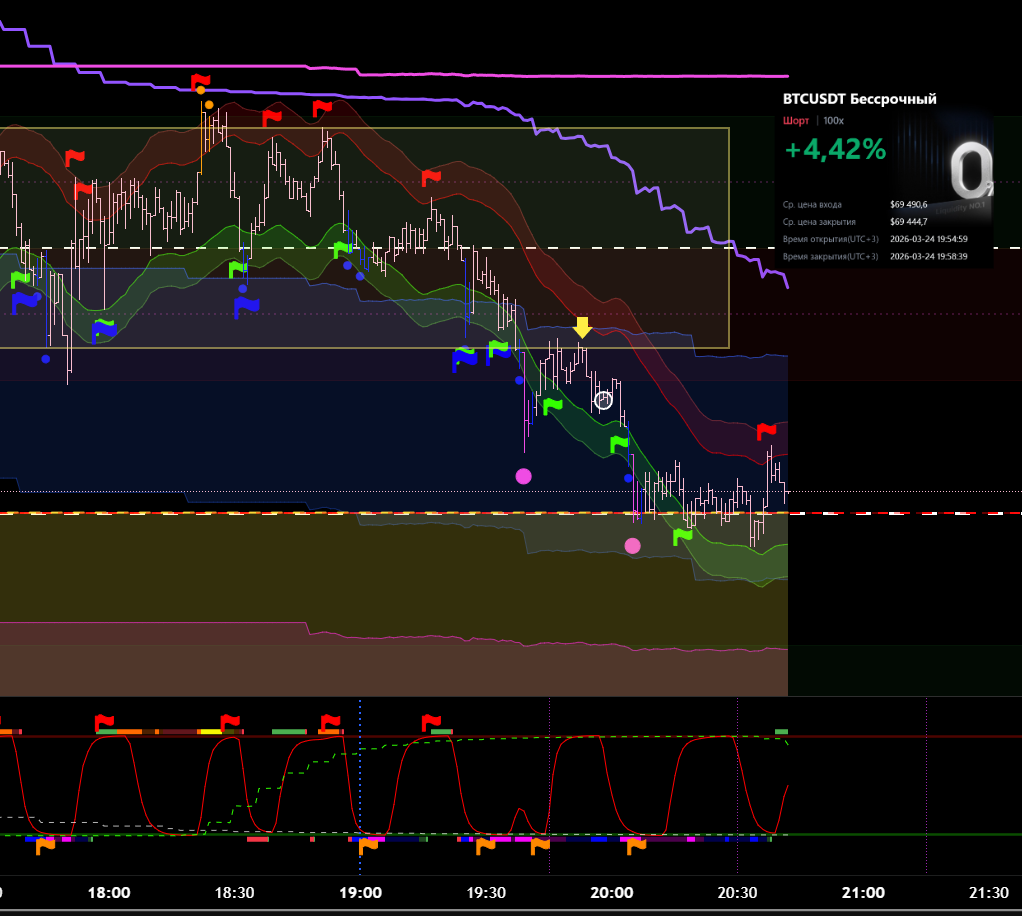
Task: Click the +4,42% profit value
Action: coord(834,150)
